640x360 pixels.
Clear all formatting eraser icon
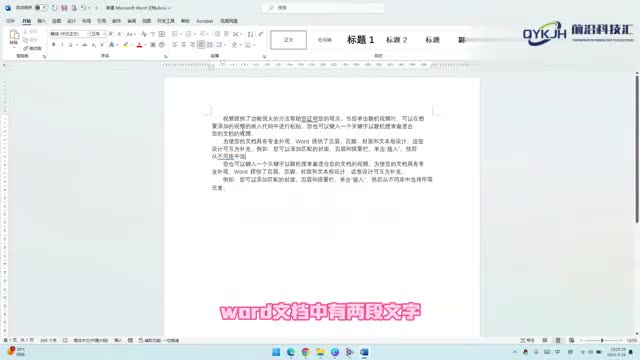(144, 34)
